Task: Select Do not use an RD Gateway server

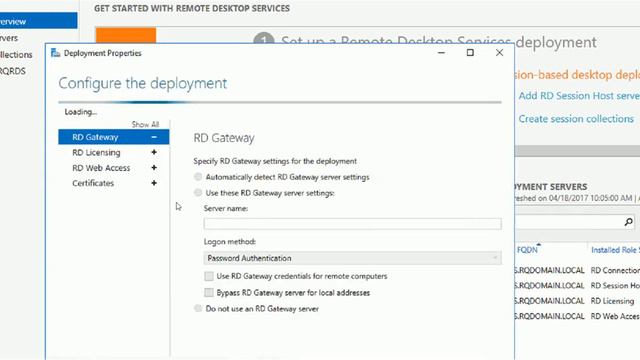Action: [x=198, y=309]
